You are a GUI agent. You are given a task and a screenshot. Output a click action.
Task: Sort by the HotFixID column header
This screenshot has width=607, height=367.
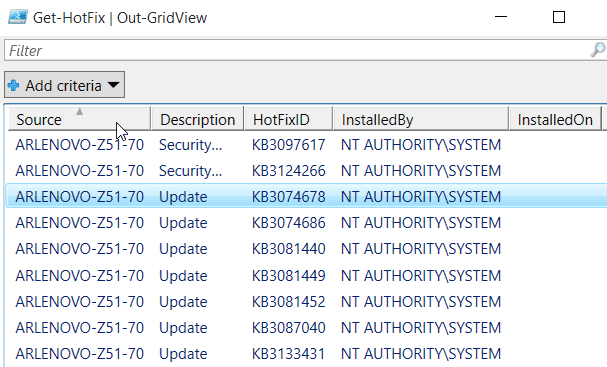pyautogui.click(x=288, y=120)
